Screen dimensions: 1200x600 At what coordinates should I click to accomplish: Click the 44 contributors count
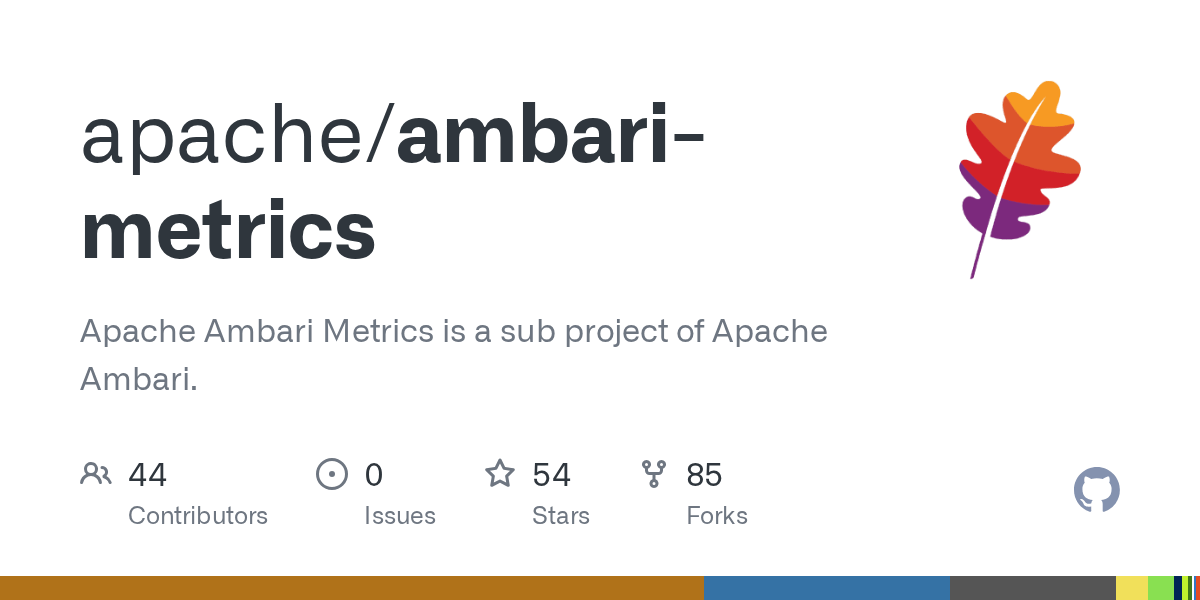point(147,474)
